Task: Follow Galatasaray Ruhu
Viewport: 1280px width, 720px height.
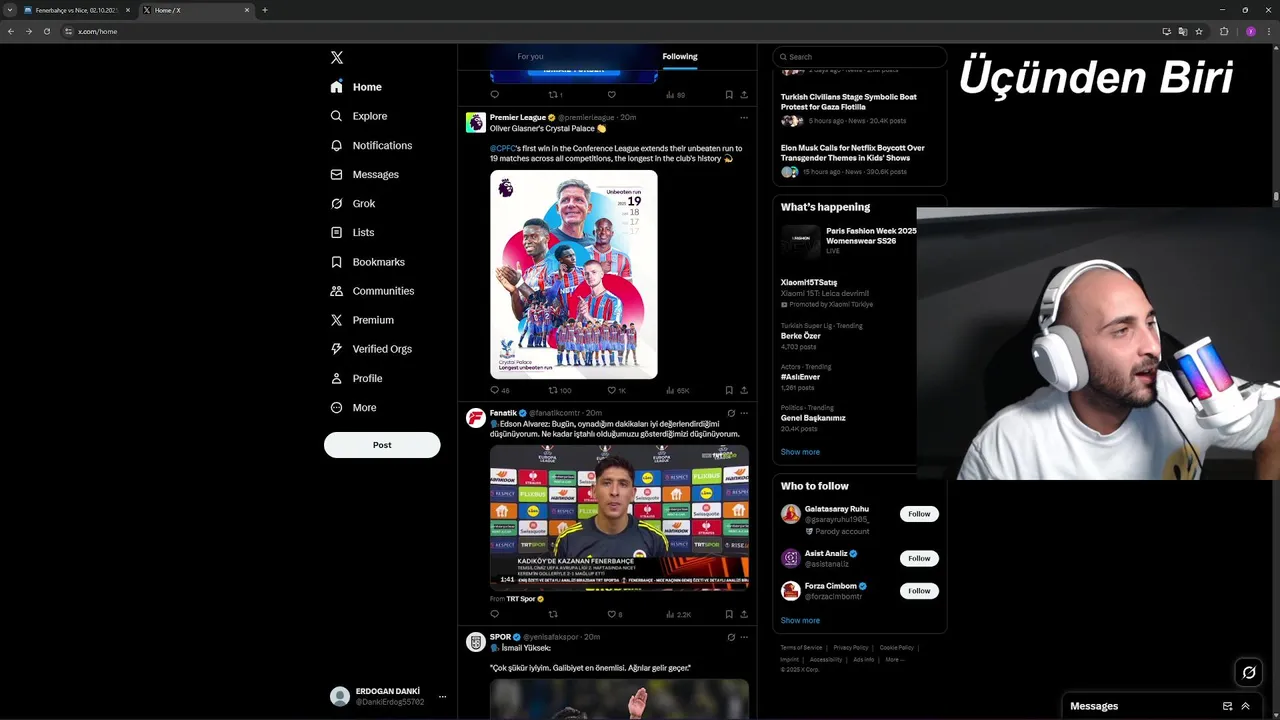Action: click(919, 514)
